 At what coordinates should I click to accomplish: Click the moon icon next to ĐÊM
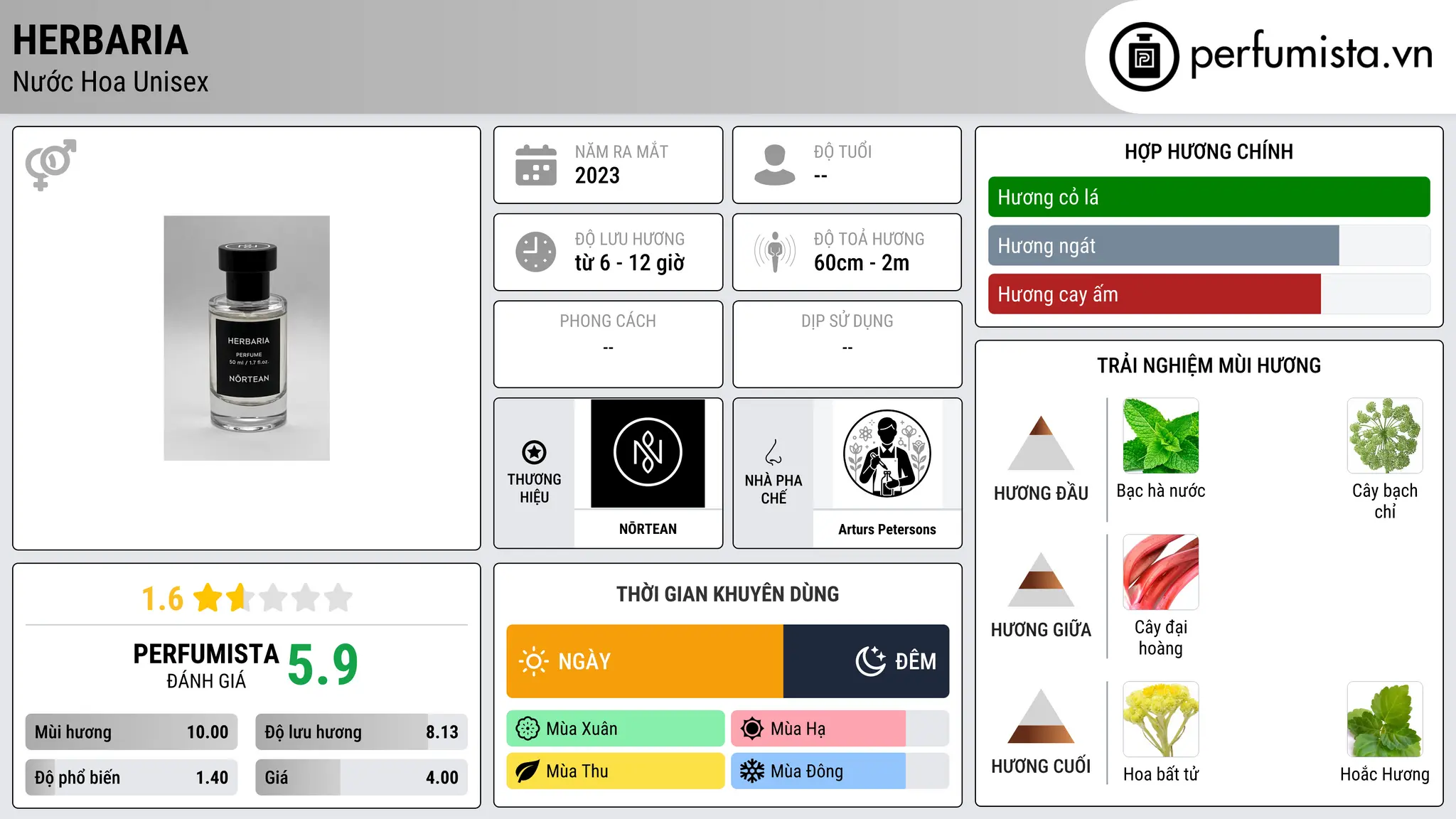pos(871,661)
